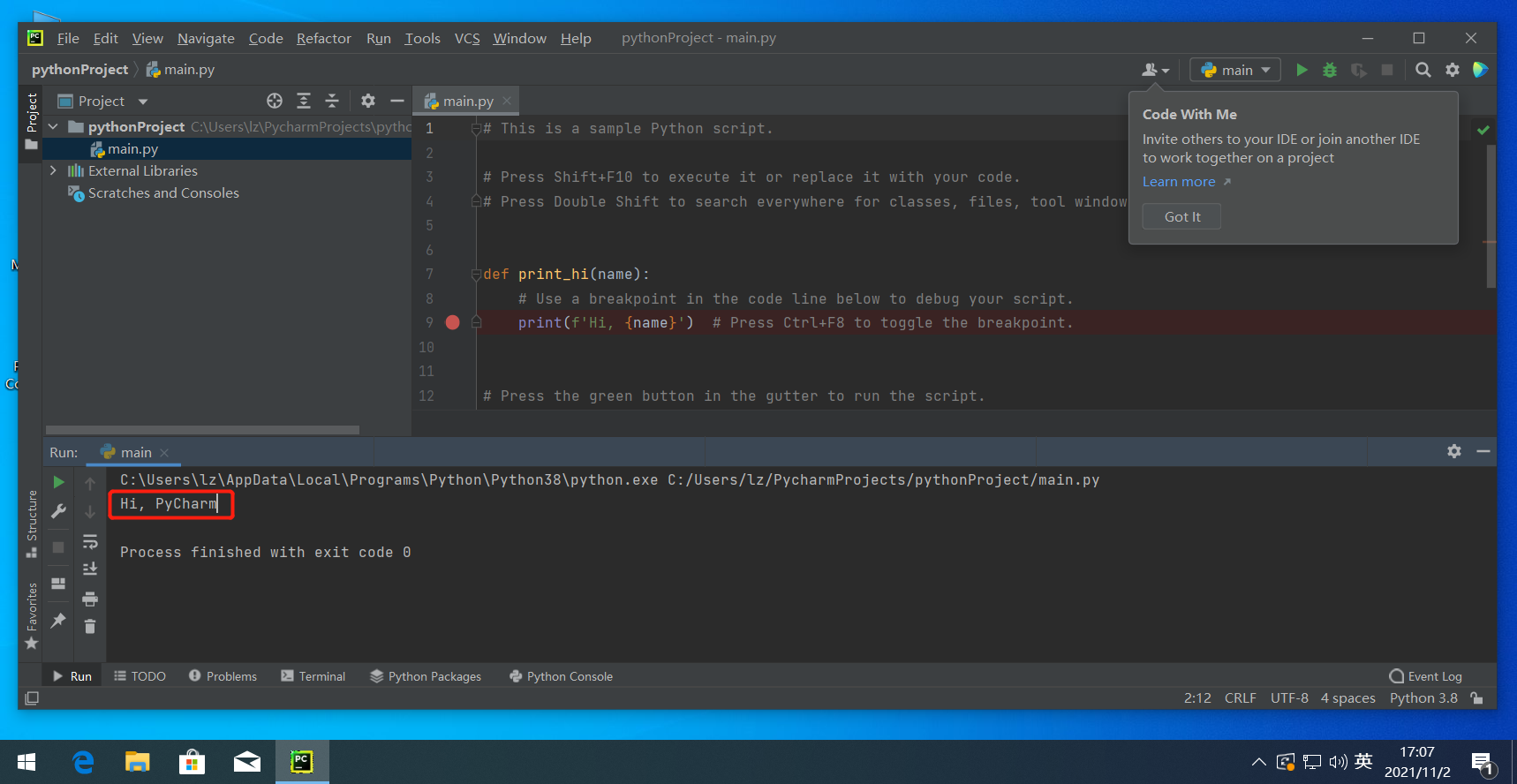Image resolution: width=1517 pixels, height=784 pixels.
Task: Restore layout icon in Run panel
Action: [58, 584]
